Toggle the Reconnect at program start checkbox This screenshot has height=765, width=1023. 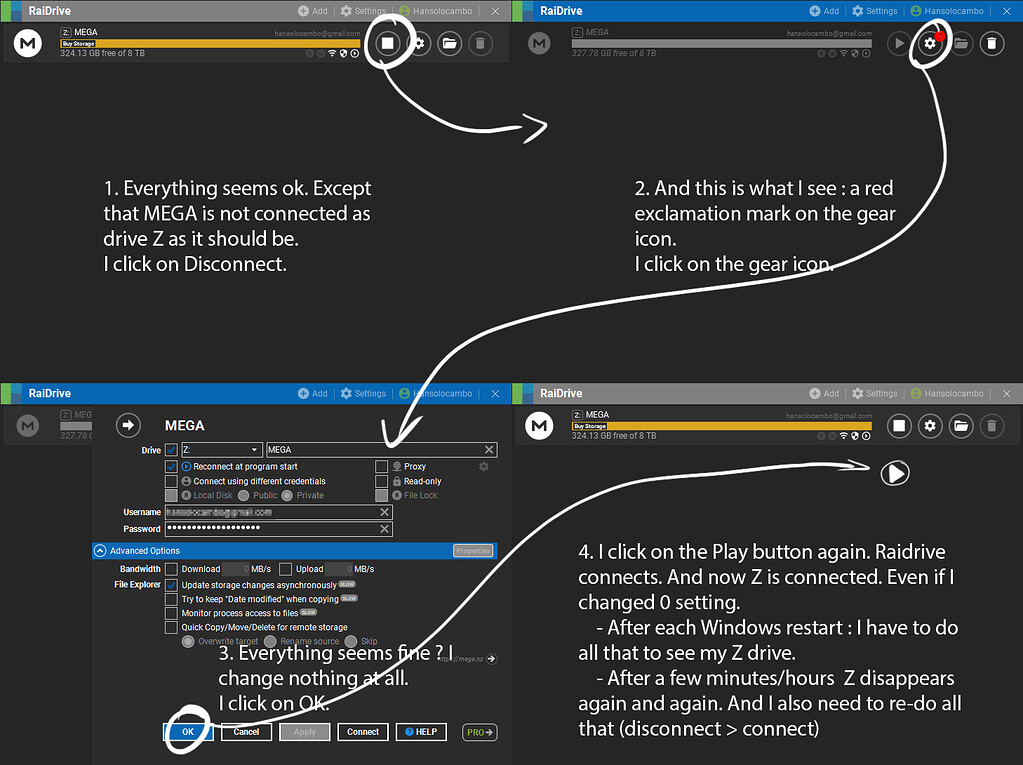[x=171, y=466]
